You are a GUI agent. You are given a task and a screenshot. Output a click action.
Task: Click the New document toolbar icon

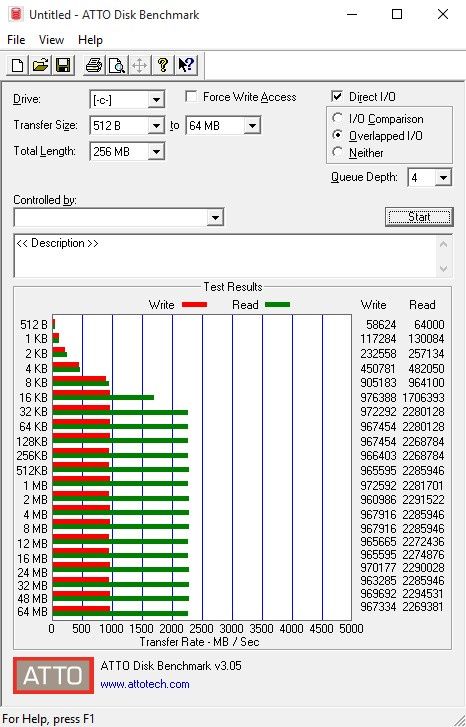point(18,65)
